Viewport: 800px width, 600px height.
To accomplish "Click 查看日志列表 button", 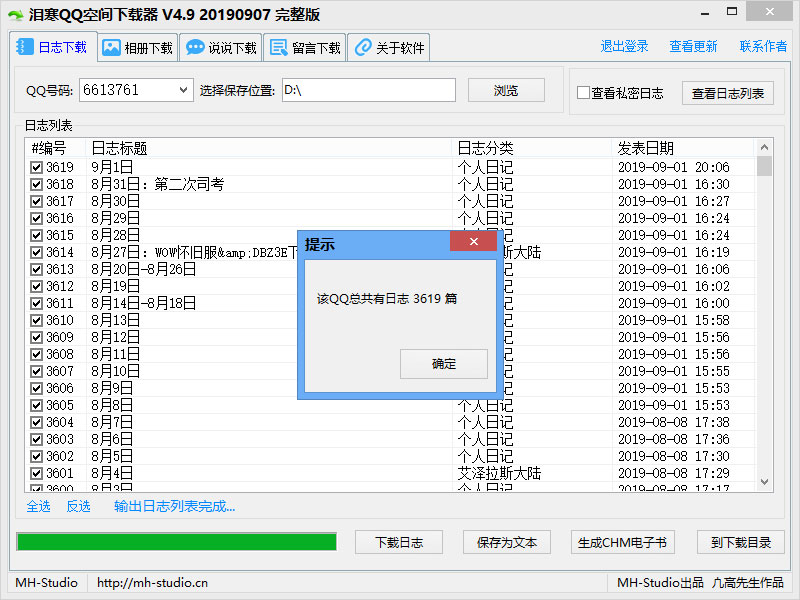I will (728, 93).
